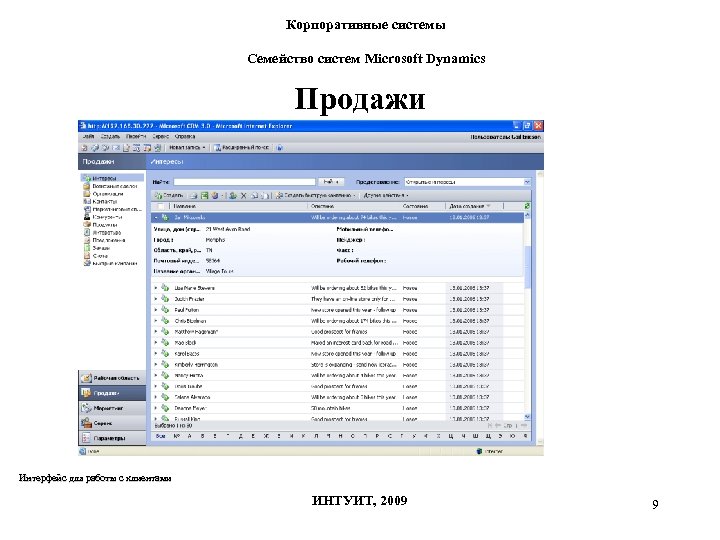The width and height of the screenshot is (720, 540).
Task: Open the Параметры navigation section
Action: (x=112, y=438)
